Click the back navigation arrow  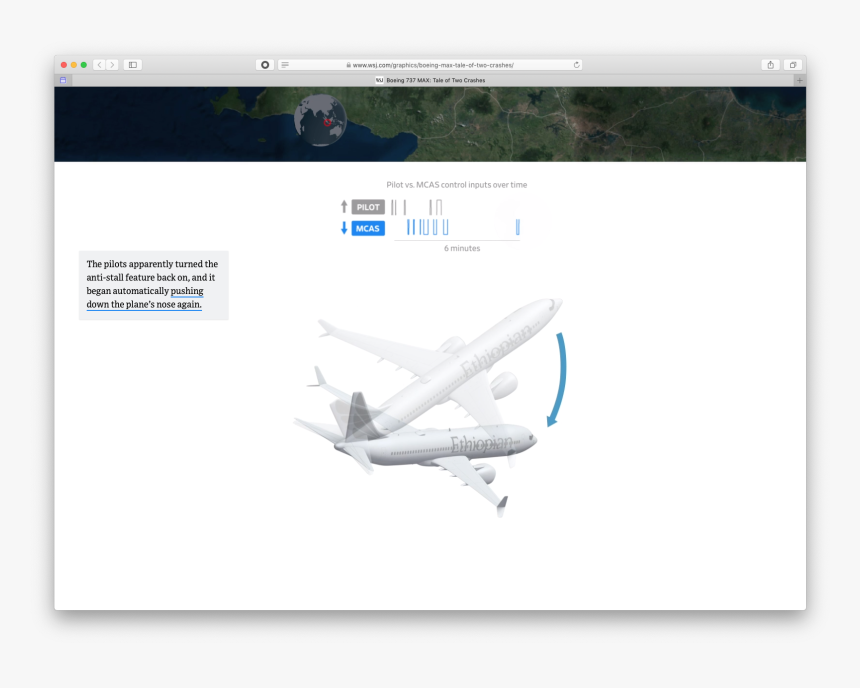click(97, 64)
